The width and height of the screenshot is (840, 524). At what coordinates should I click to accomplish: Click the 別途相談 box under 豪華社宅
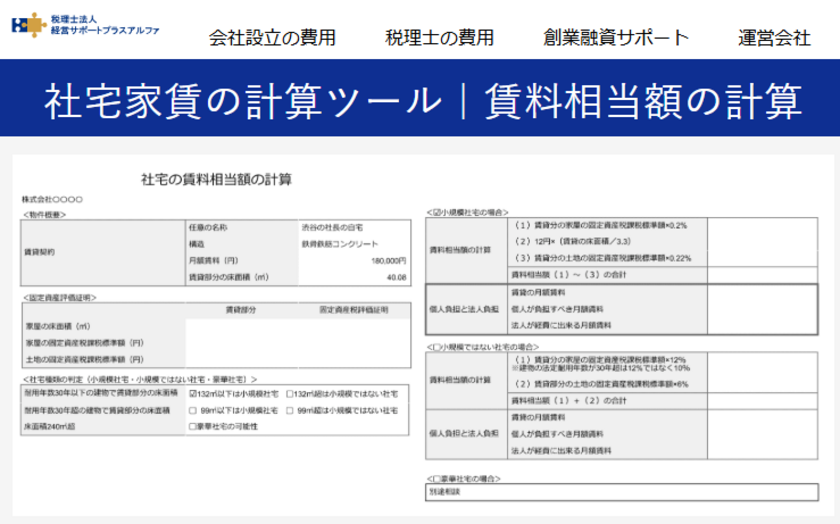(621, 492)
